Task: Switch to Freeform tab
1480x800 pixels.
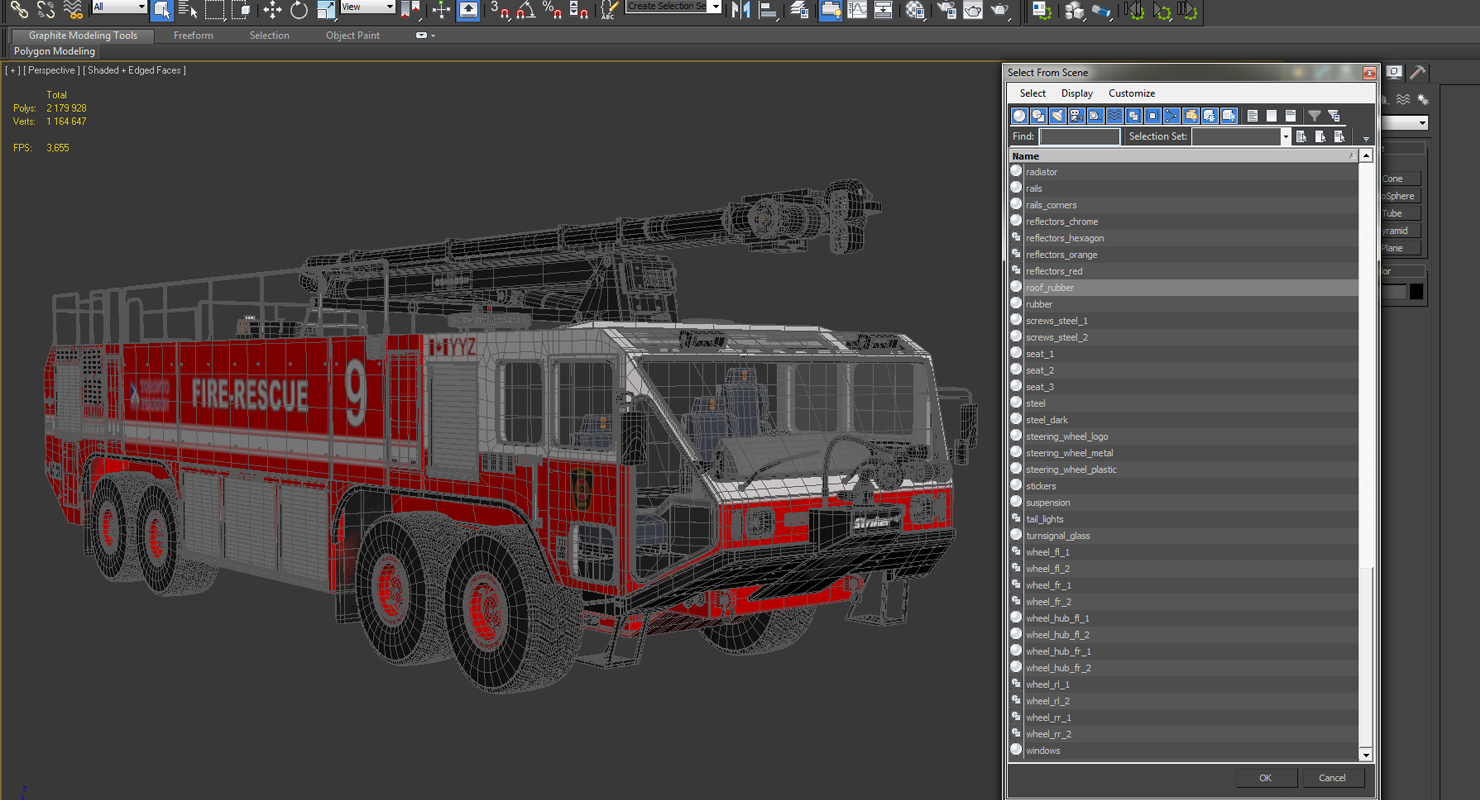Action: [193, 35]
